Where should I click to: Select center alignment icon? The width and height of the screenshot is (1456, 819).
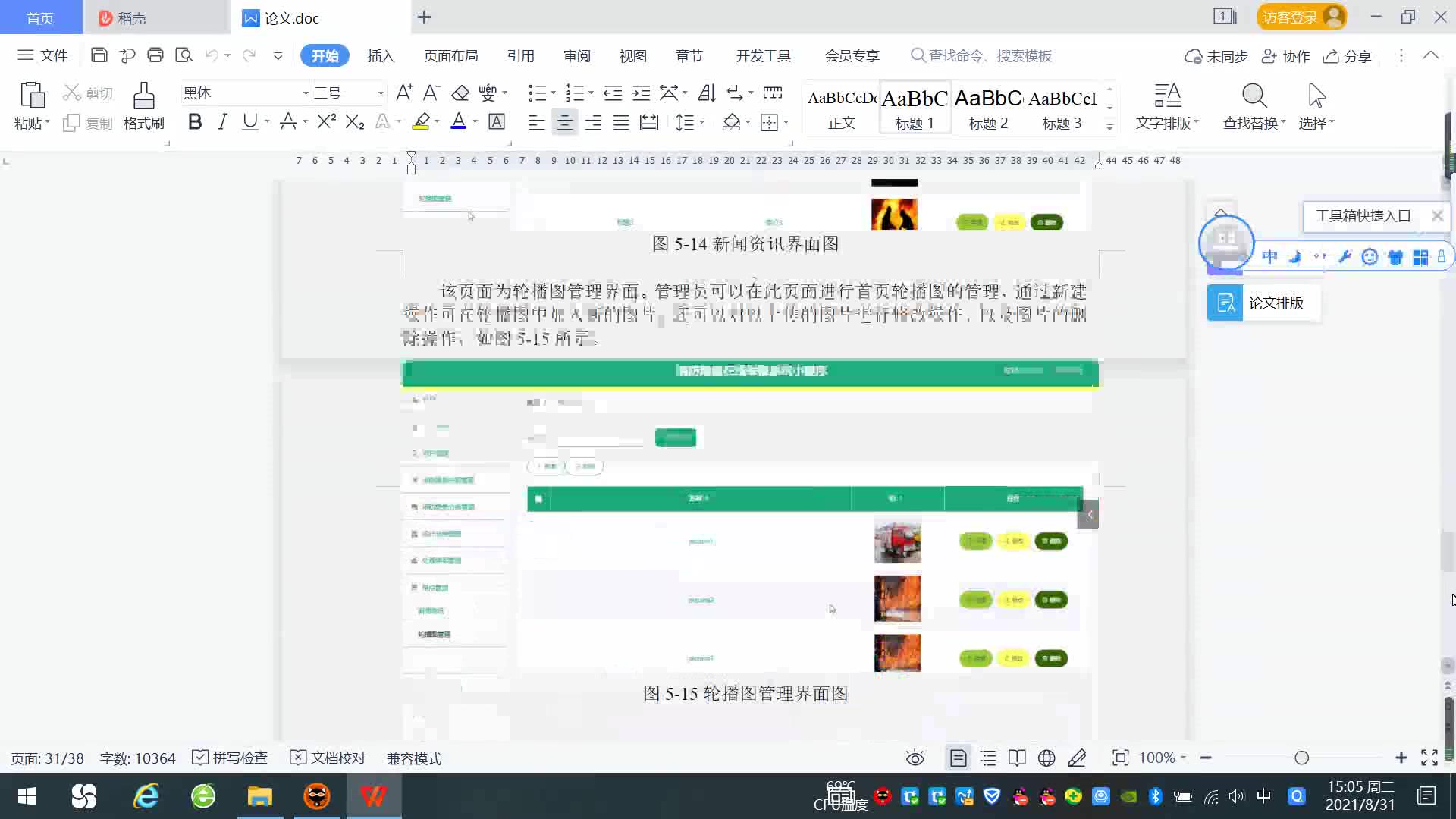[564, 122]
